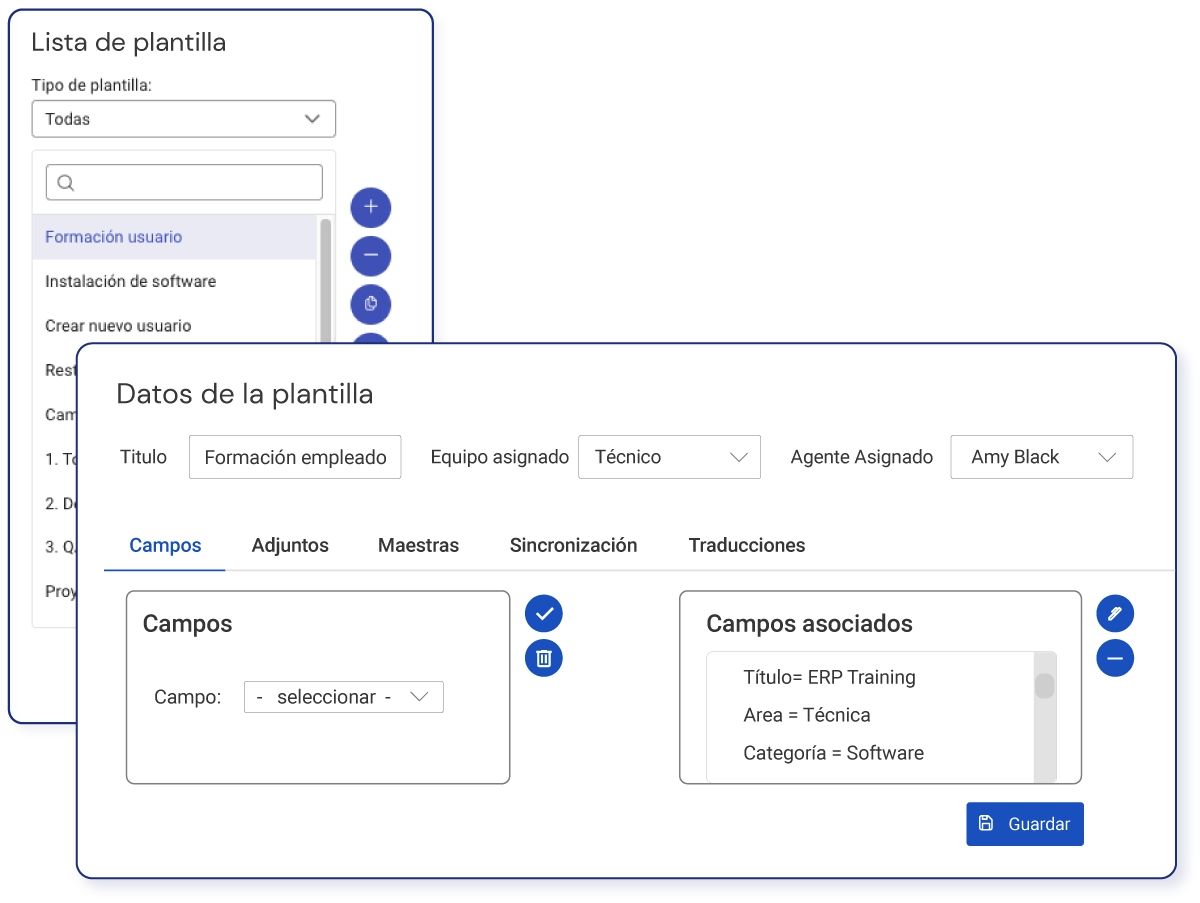
Task: Click the minus remove-template icon
Action: [x=371, y=256]
